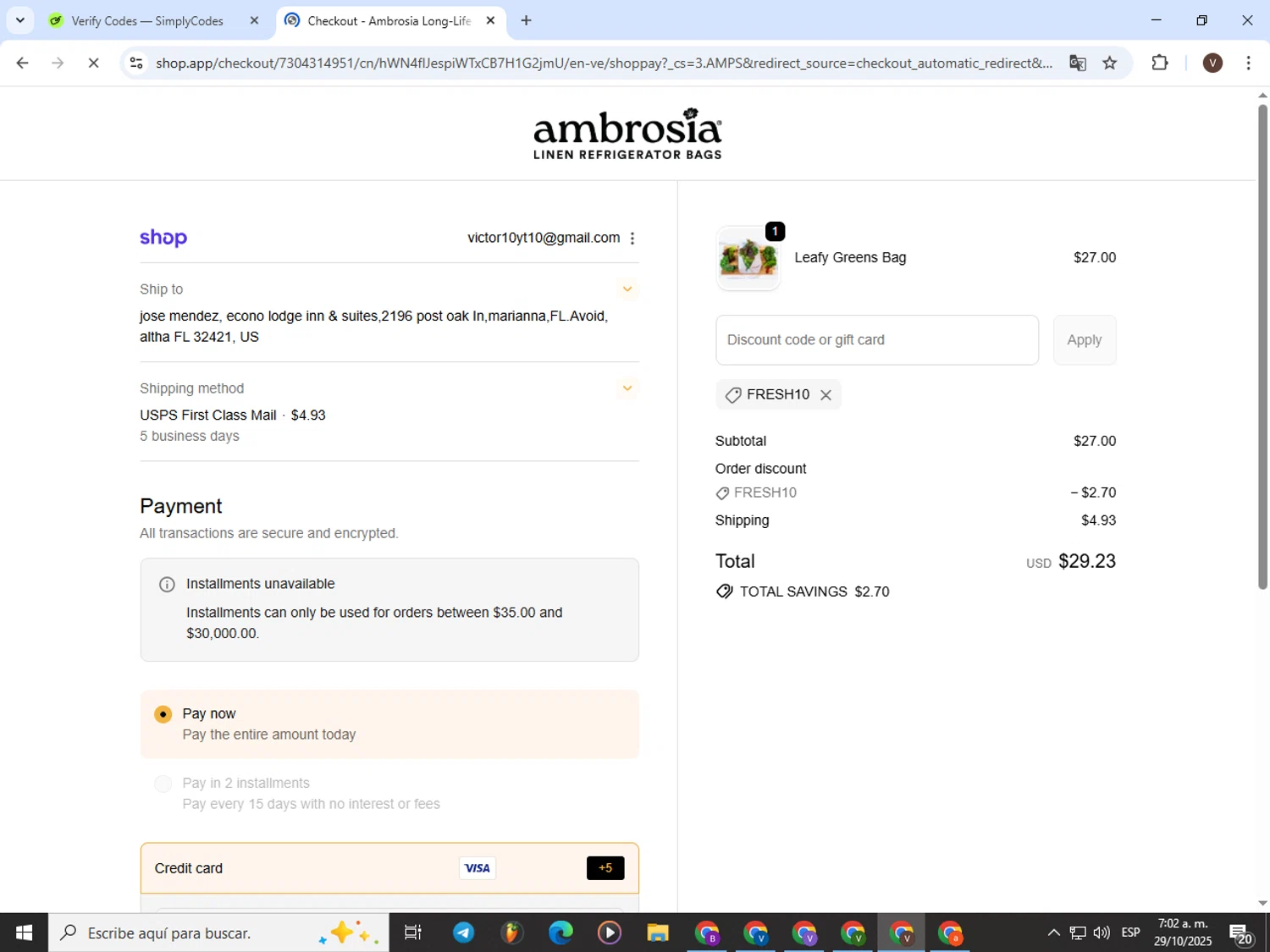Click the Discount code or gift card field
The width and height of the screenshot is (1270, 952).
(877, 340)
